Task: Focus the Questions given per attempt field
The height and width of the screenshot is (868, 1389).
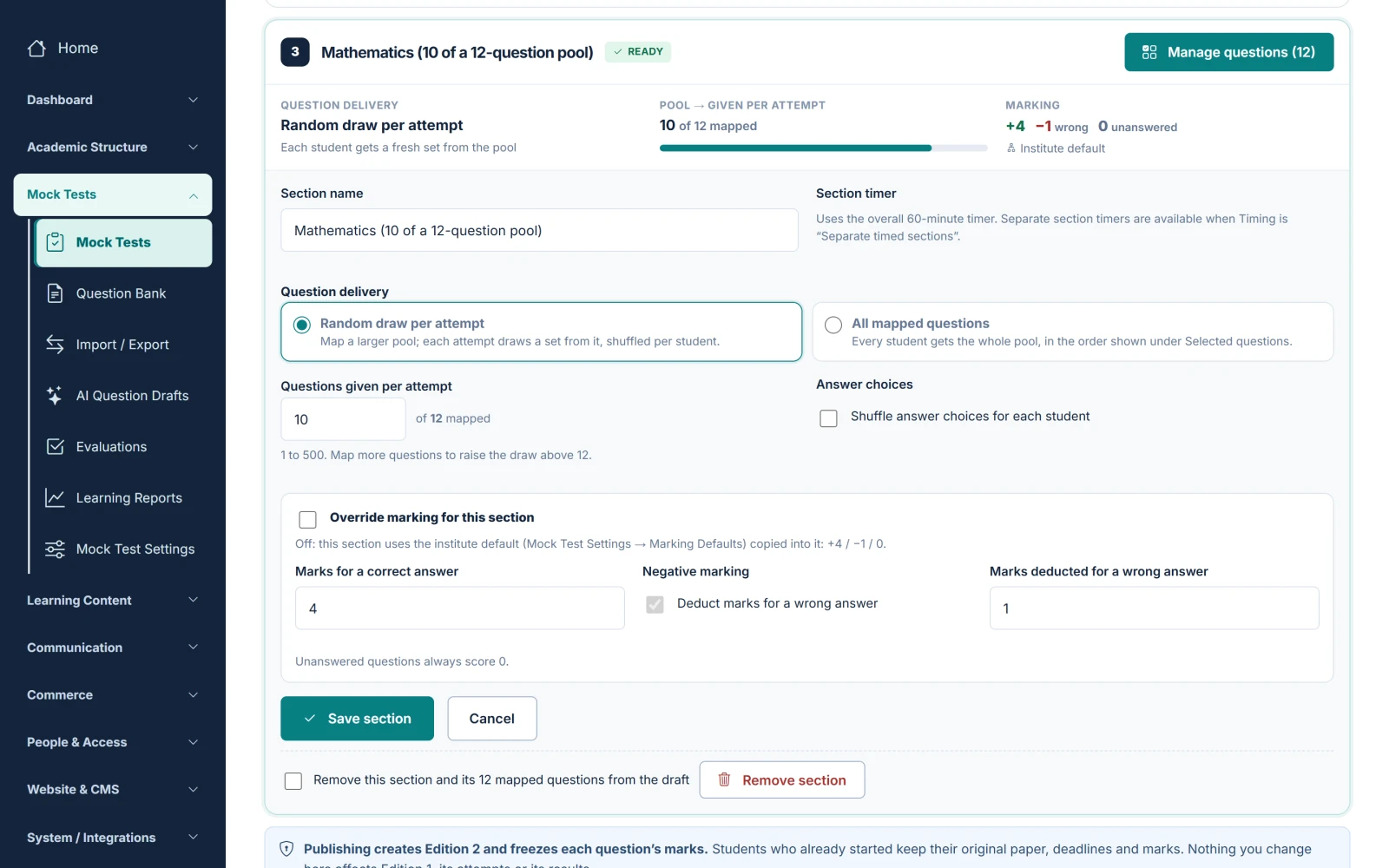Action: tap(343, 419)
